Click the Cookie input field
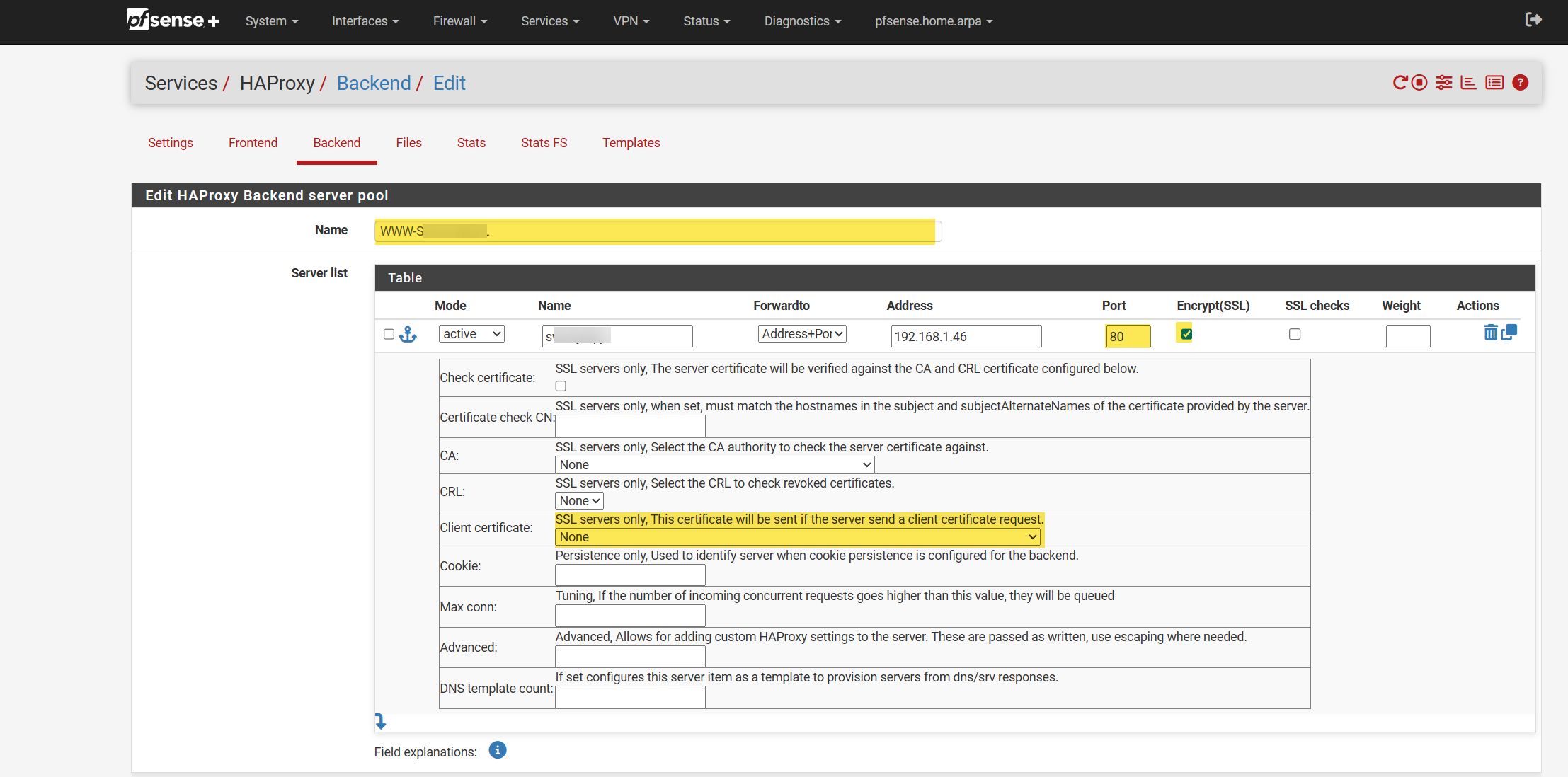This screenshot has width=1568, height=777. tap(630, 575)
